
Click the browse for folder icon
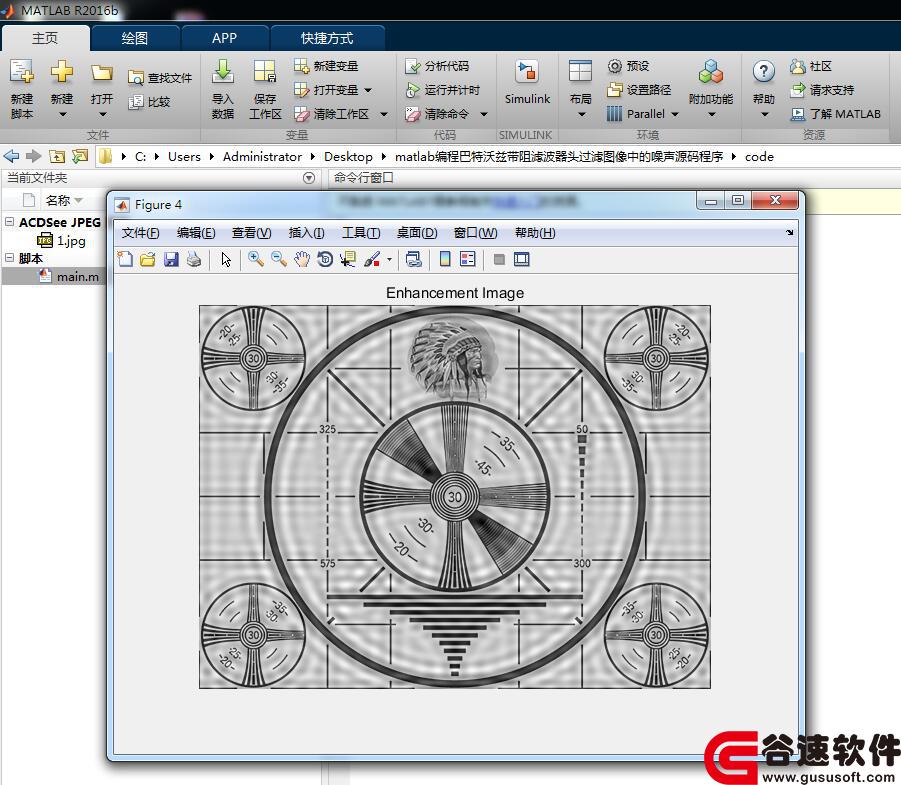click(x=80, y=156)
